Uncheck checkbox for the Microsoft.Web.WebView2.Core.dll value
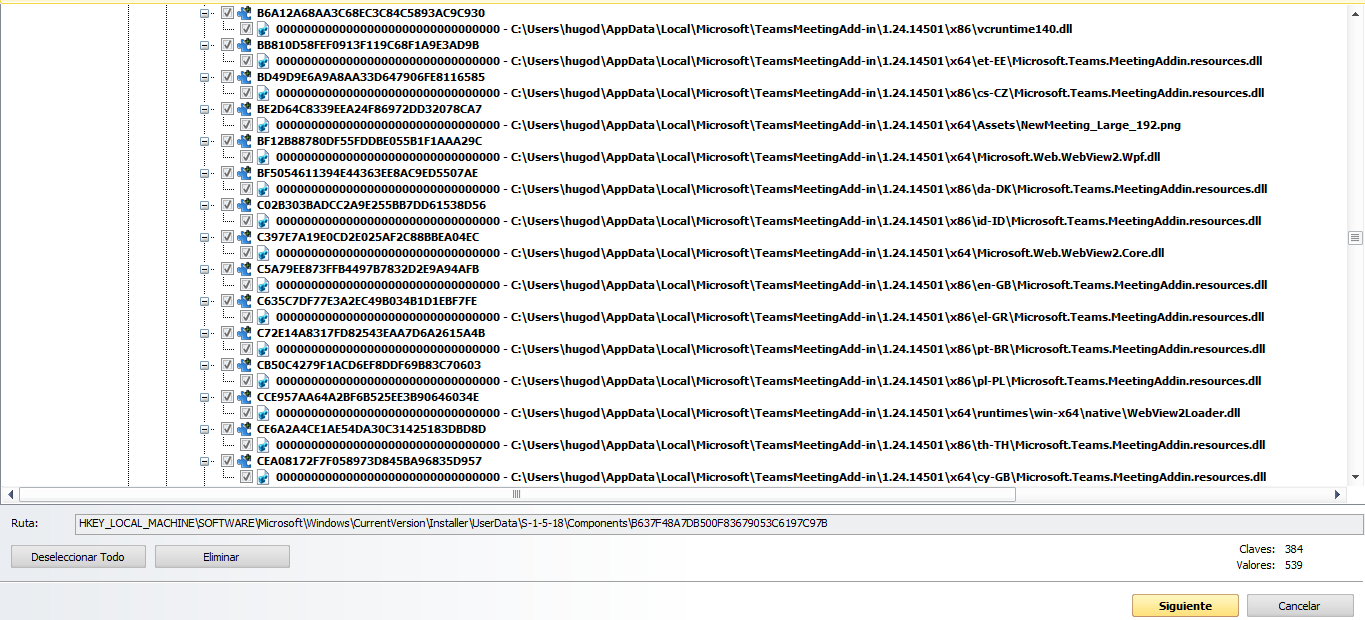Screen dimensions: 1365x620 [x=246, y=253]
